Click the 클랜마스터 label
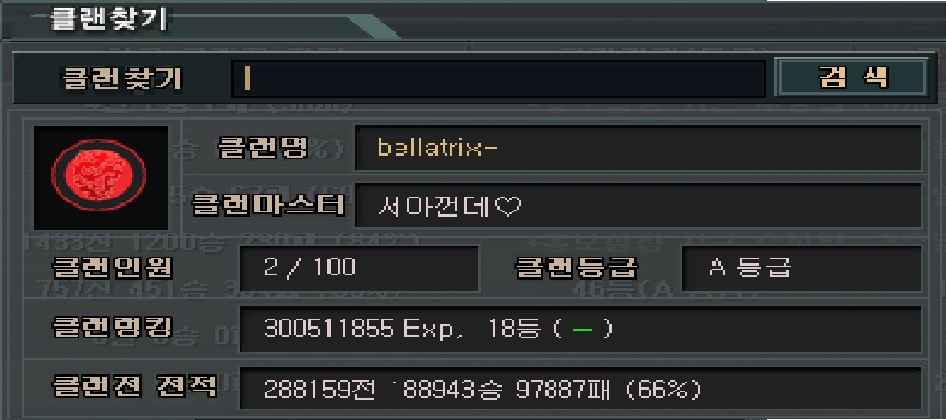Image resolution: width=946 pixels, height=420 pixels. pyautogui.click(x=269, y=205)
